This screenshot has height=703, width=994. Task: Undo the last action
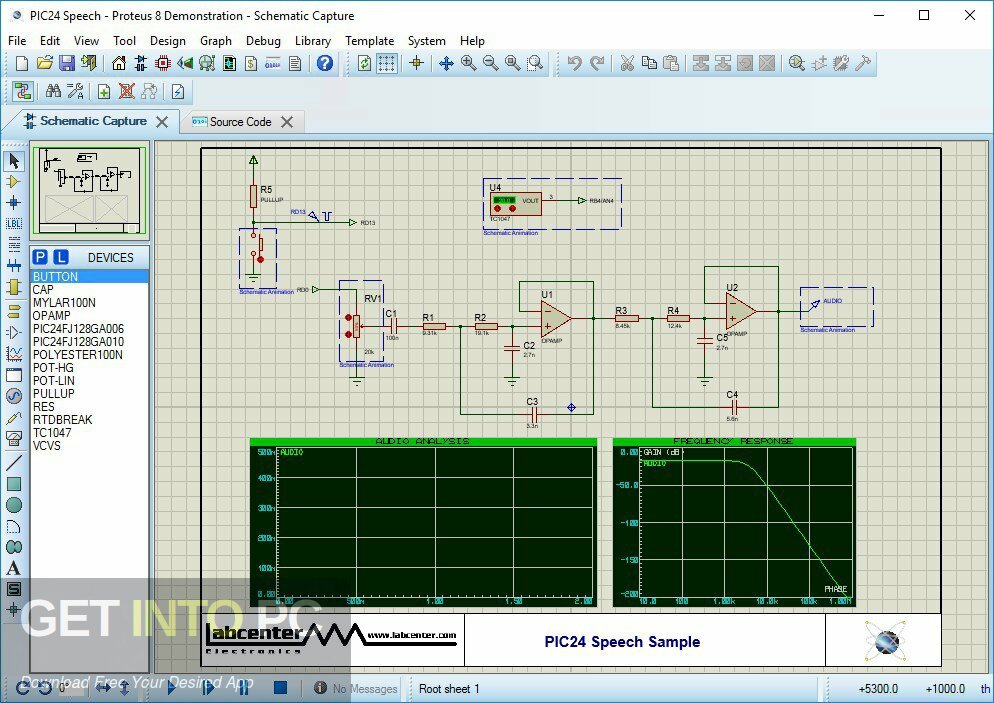point(574,63)
